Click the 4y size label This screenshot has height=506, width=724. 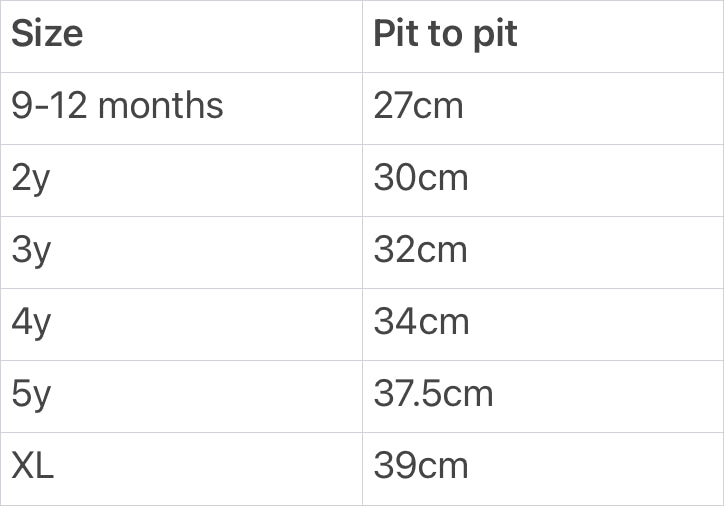[30, 323]
